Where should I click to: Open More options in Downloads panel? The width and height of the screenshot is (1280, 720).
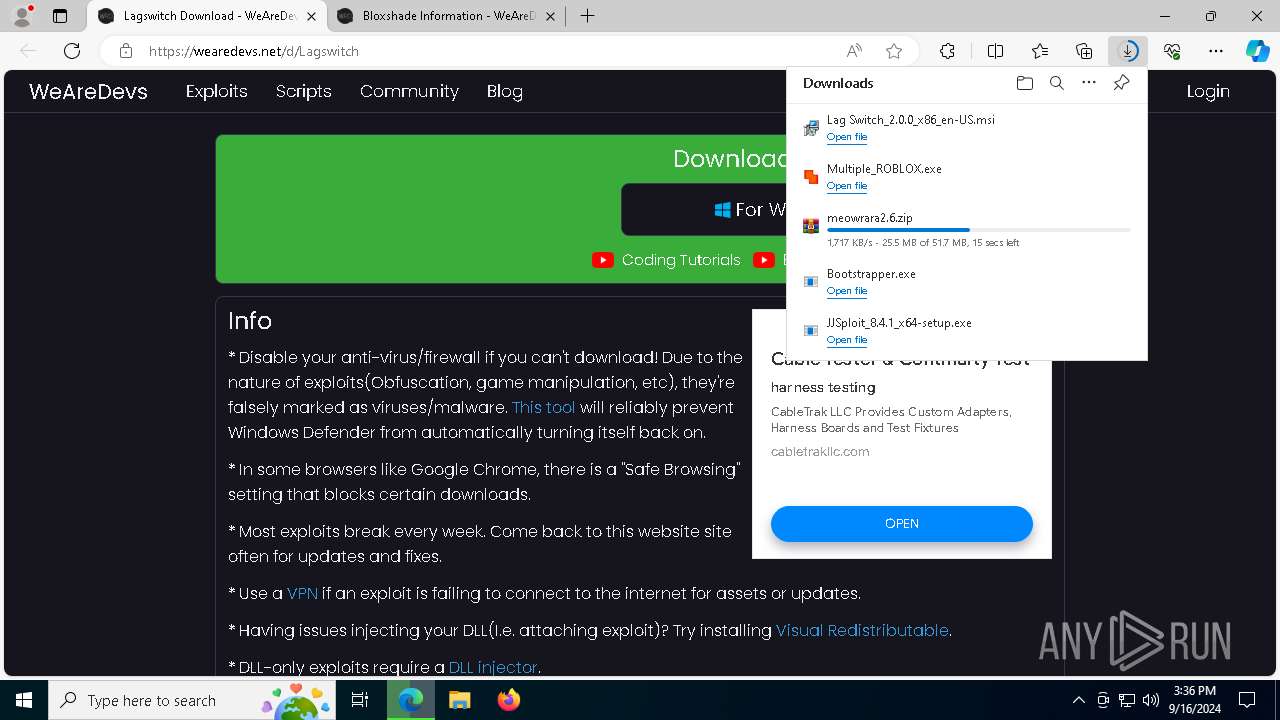[x=1089, y=83]
